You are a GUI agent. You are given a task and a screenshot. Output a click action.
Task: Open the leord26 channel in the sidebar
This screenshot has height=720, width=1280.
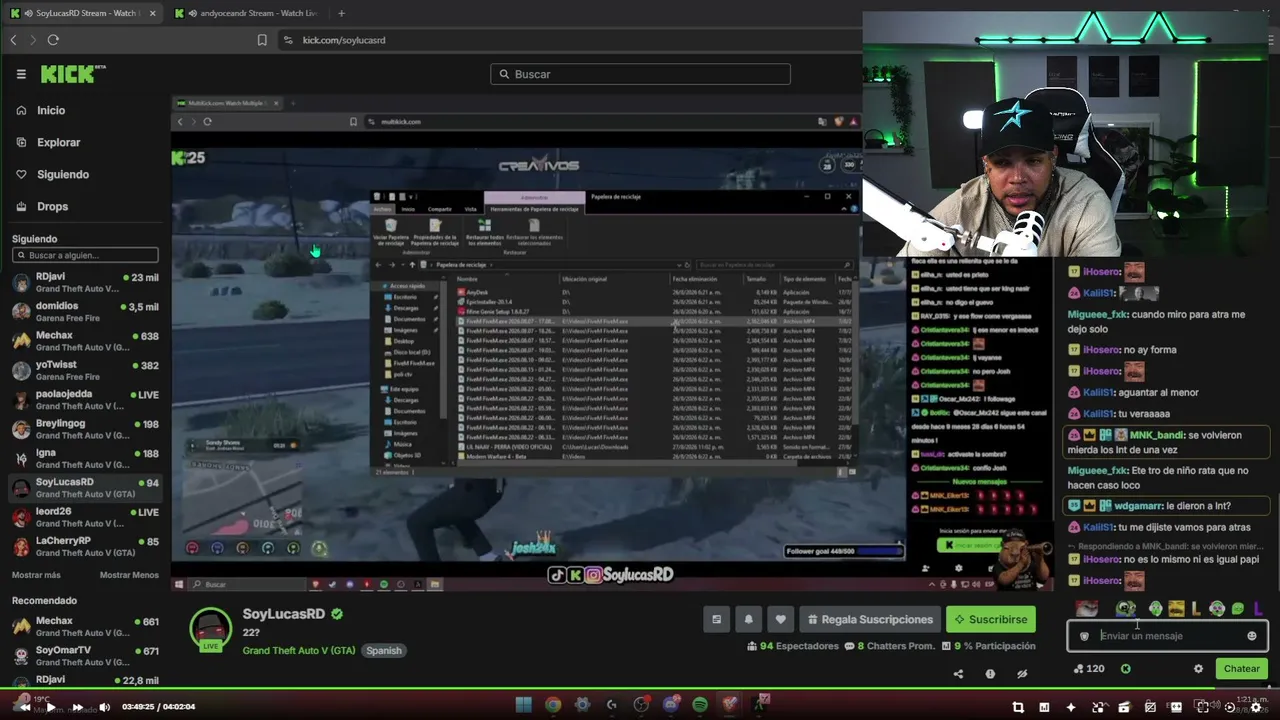point(85,517)
